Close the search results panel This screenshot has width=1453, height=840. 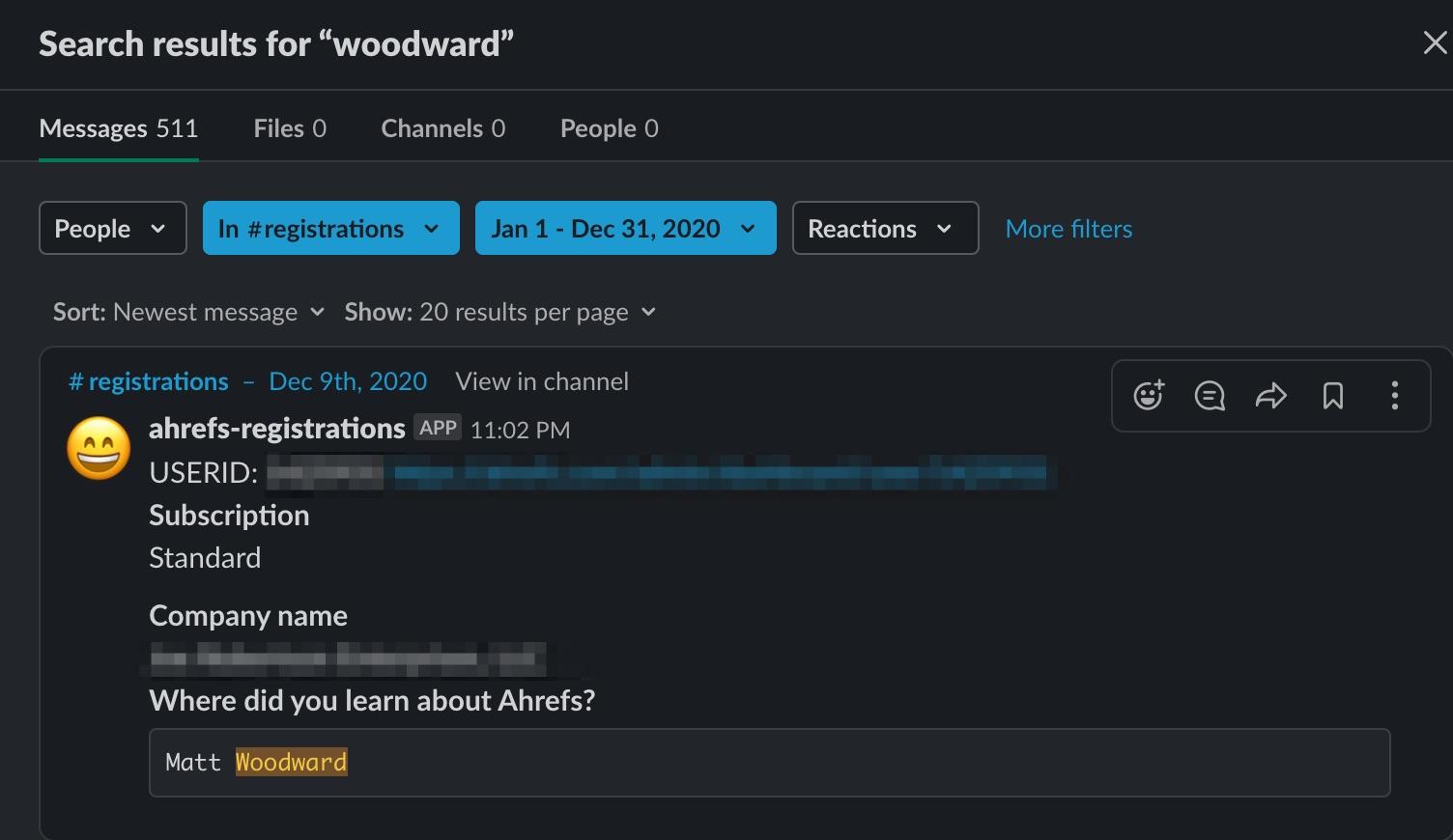[x=1435, y=42]
